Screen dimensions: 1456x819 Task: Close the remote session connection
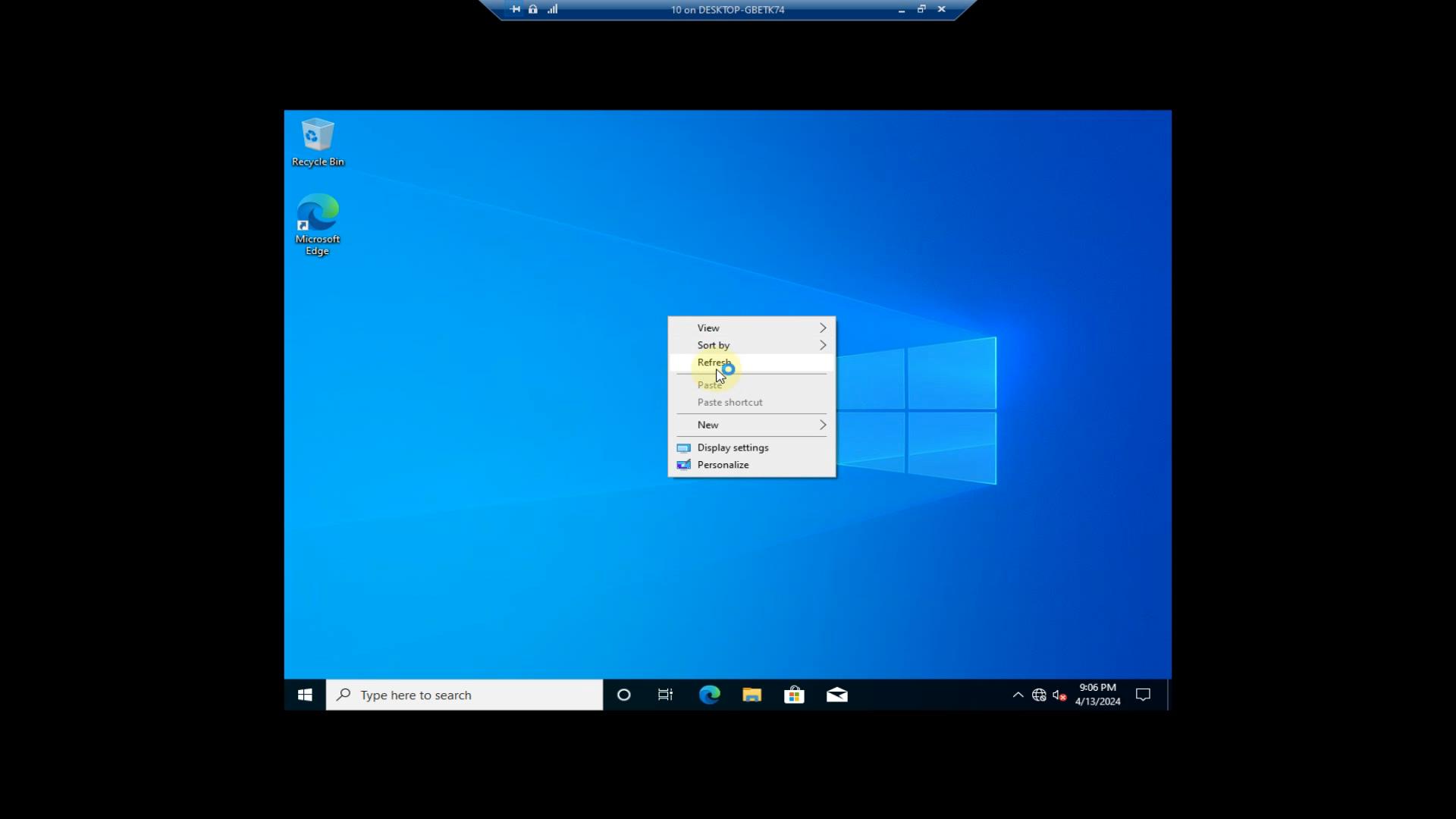[x=942, y=9]
